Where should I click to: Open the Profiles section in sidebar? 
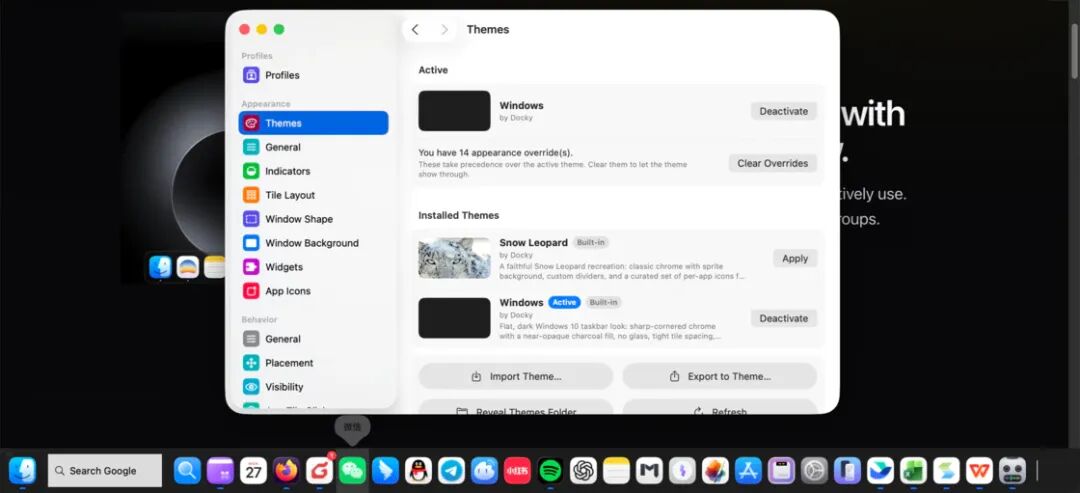pos(313,75)
